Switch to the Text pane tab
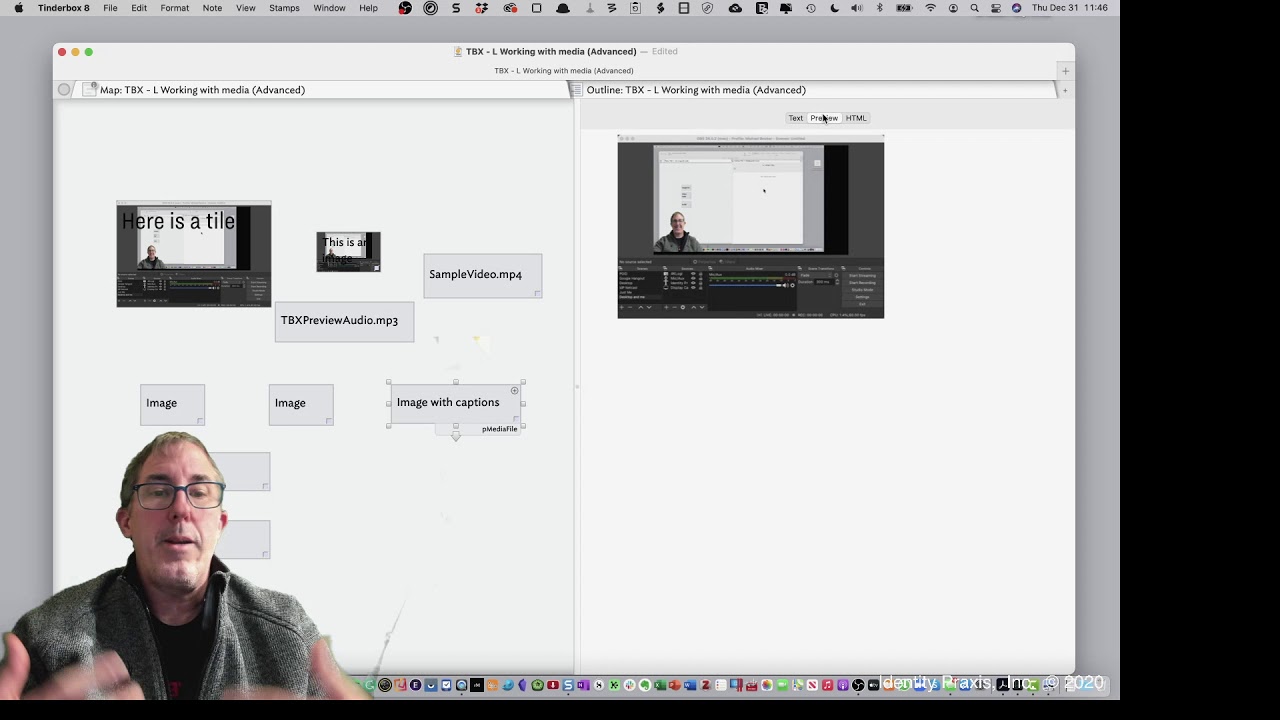The height and width of the screenshot is (720, 1280). pyautogui.click(x=795, y=118)
